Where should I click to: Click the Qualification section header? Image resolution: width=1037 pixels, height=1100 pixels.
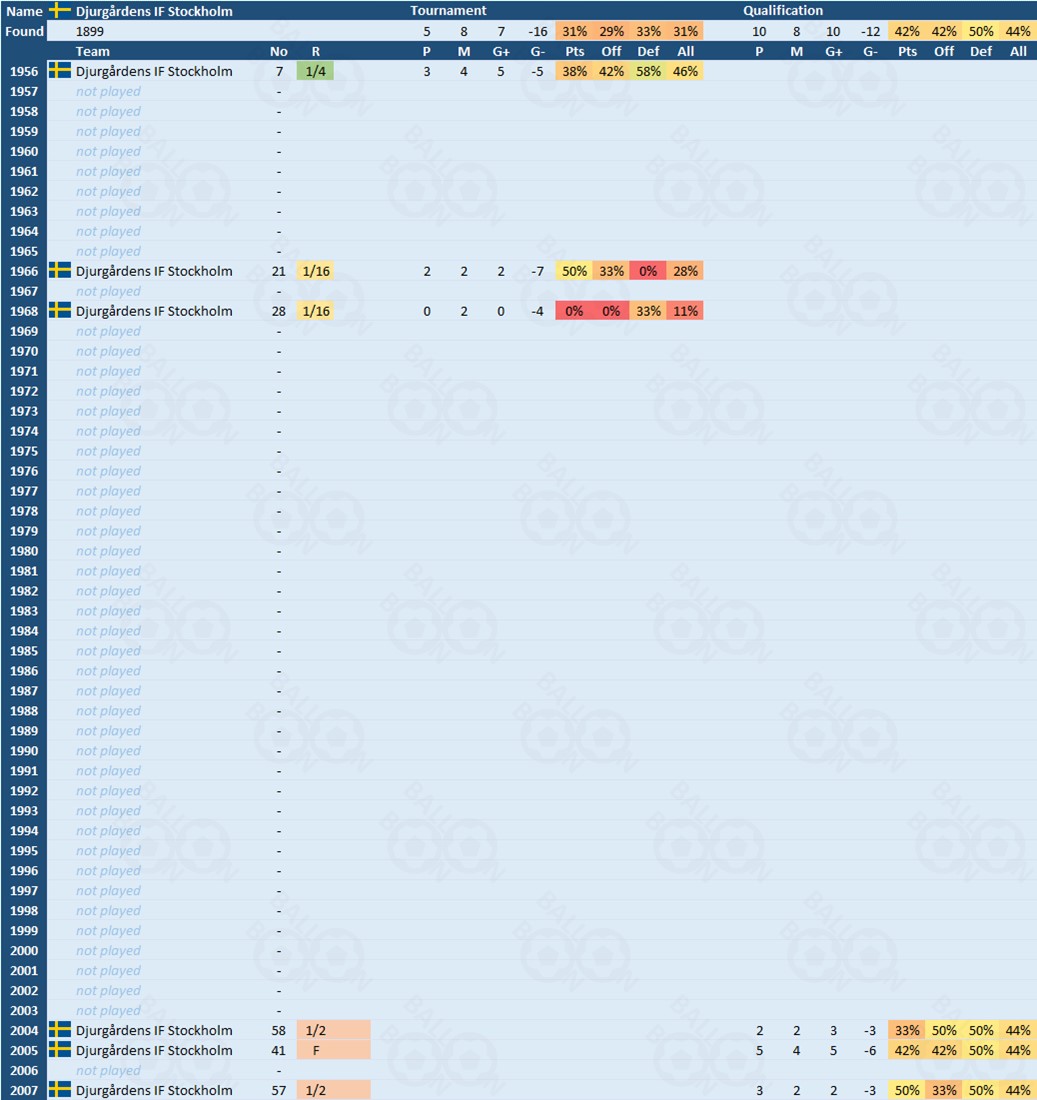[x=783, y=11]
